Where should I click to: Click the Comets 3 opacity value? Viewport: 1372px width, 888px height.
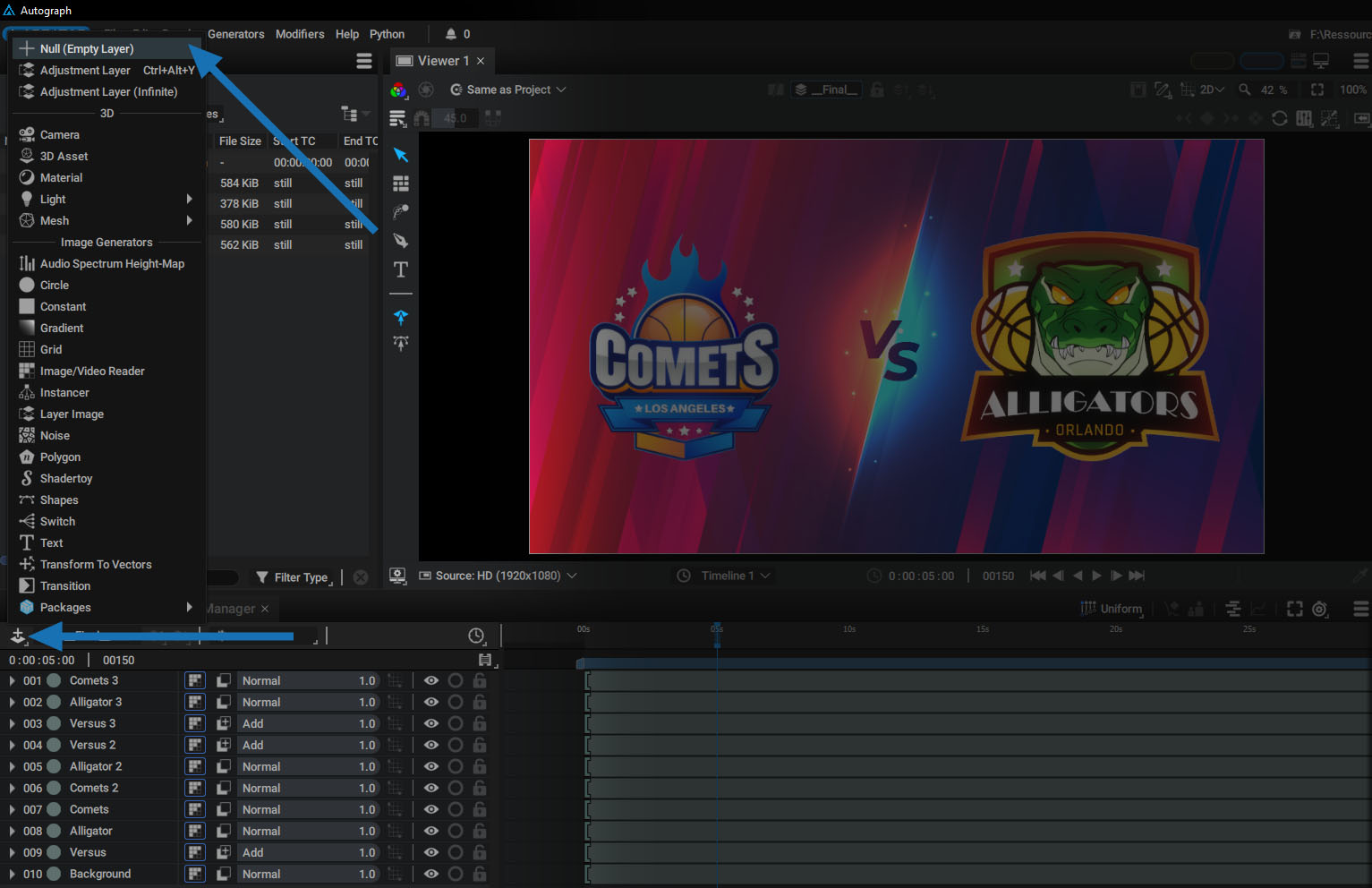tap(367, 680)
